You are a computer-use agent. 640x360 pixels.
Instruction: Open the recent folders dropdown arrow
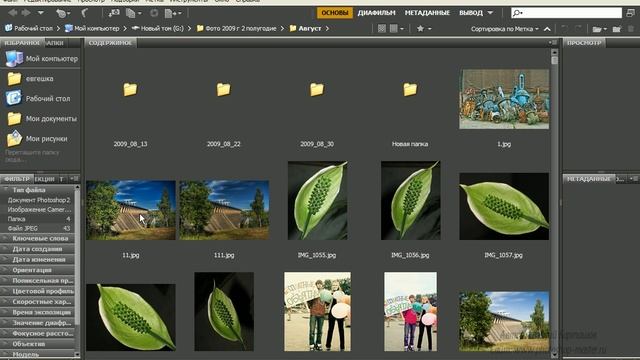point(41,13)
